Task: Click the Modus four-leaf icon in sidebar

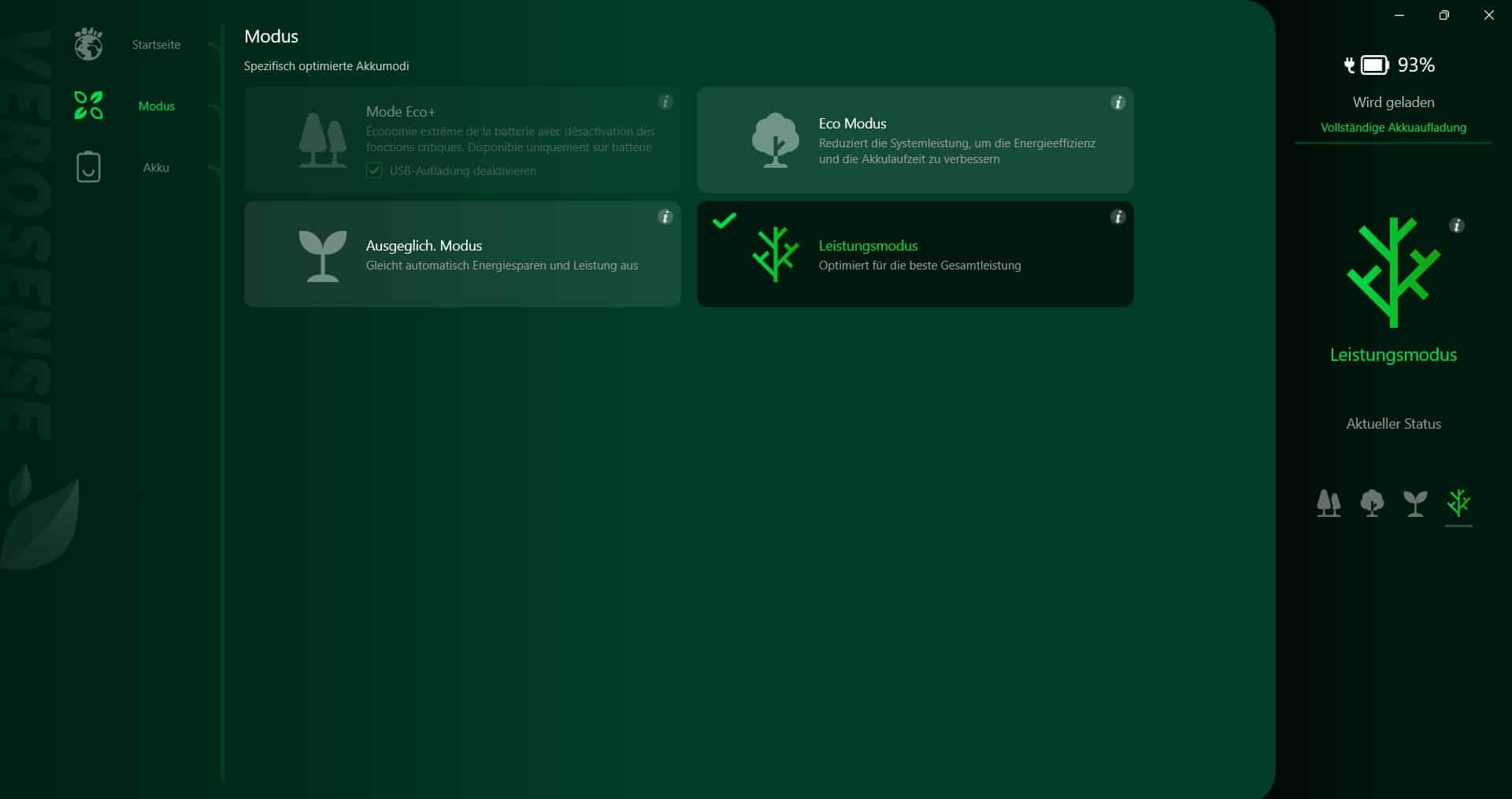Action: [x=88, y=106]
